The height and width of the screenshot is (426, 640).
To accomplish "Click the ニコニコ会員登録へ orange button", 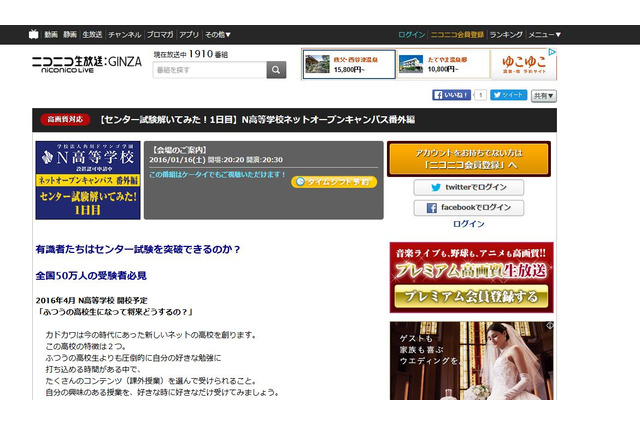I will [x=469, y=159].
